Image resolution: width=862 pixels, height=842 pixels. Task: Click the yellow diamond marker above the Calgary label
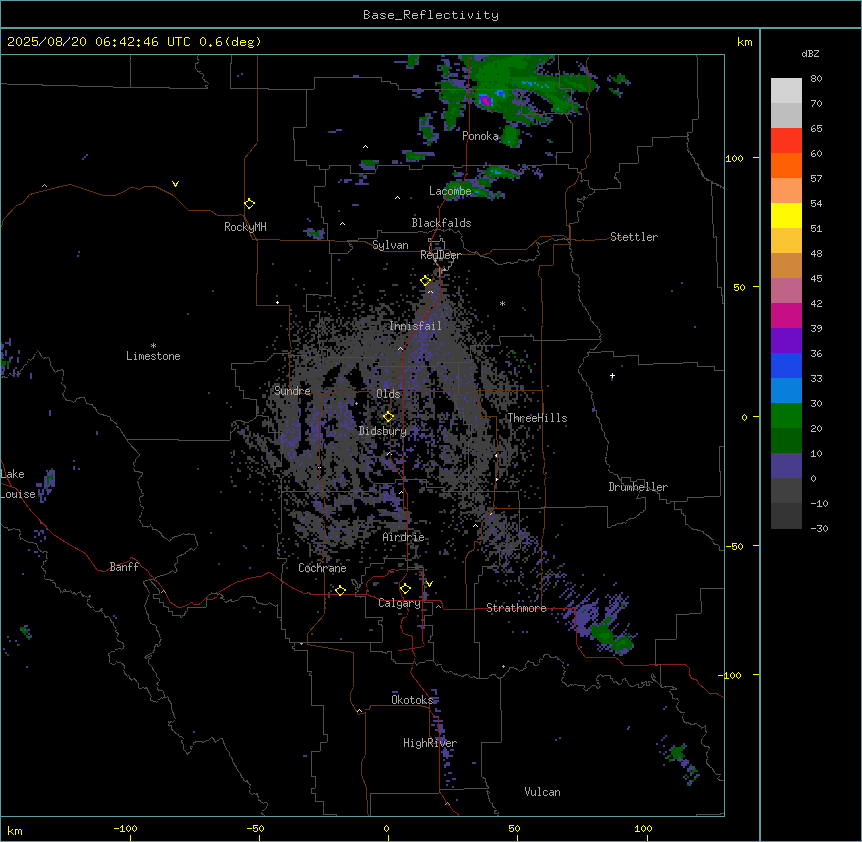[x=405, y=589]
